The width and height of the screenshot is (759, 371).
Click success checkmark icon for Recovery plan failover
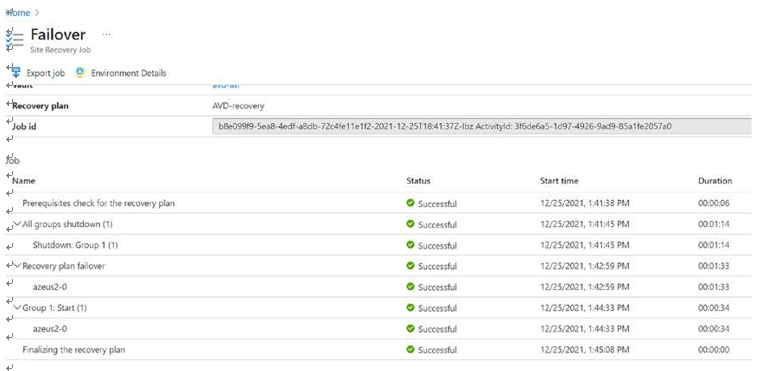click(410, 265)
